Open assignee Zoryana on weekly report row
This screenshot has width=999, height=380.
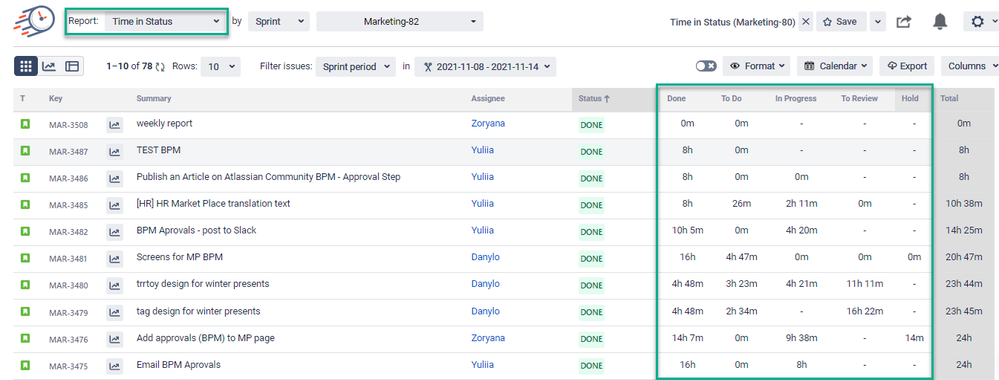488,124
